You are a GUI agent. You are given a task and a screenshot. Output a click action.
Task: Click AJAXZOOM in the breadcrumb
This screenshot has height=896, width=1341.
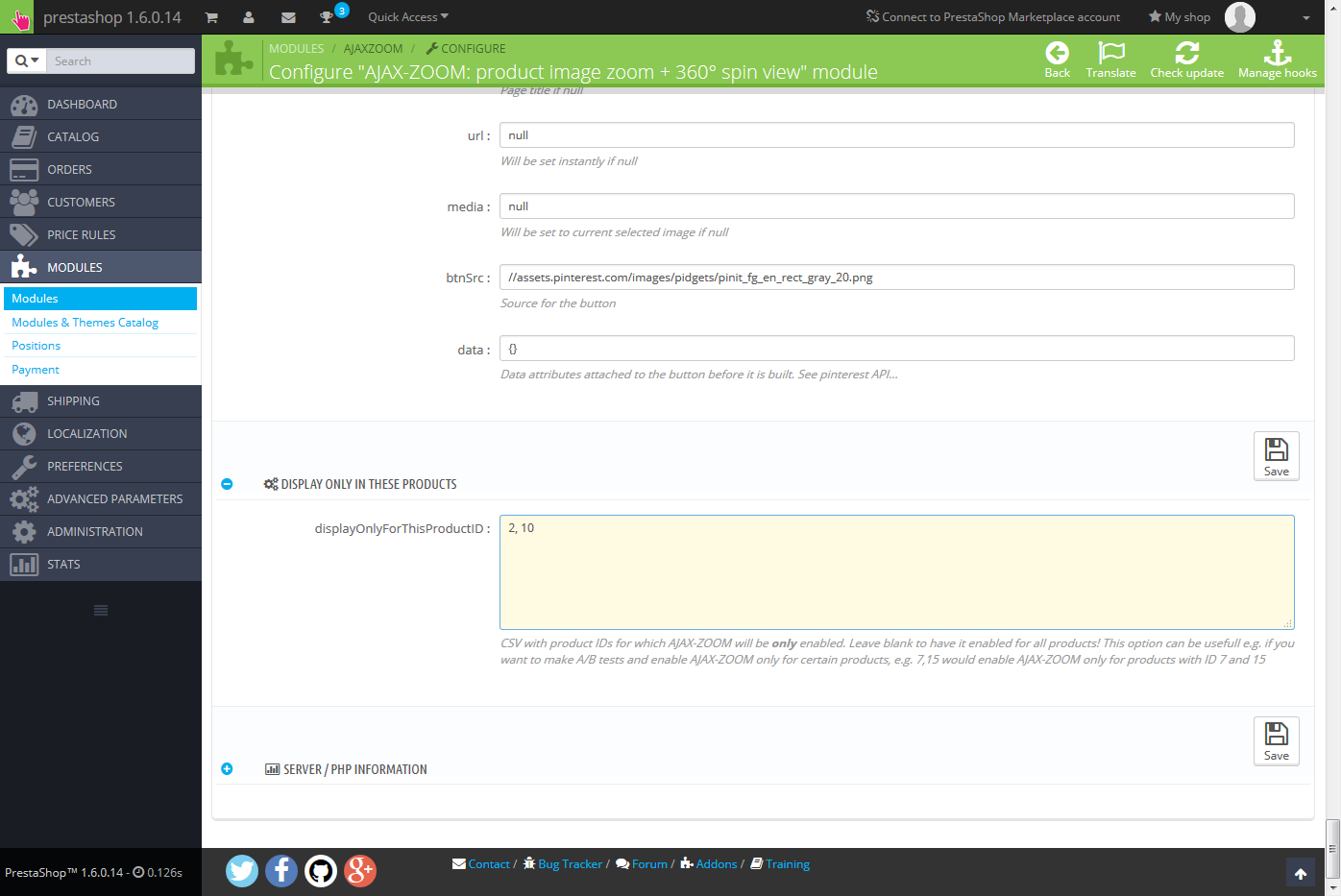coord(374,48)
